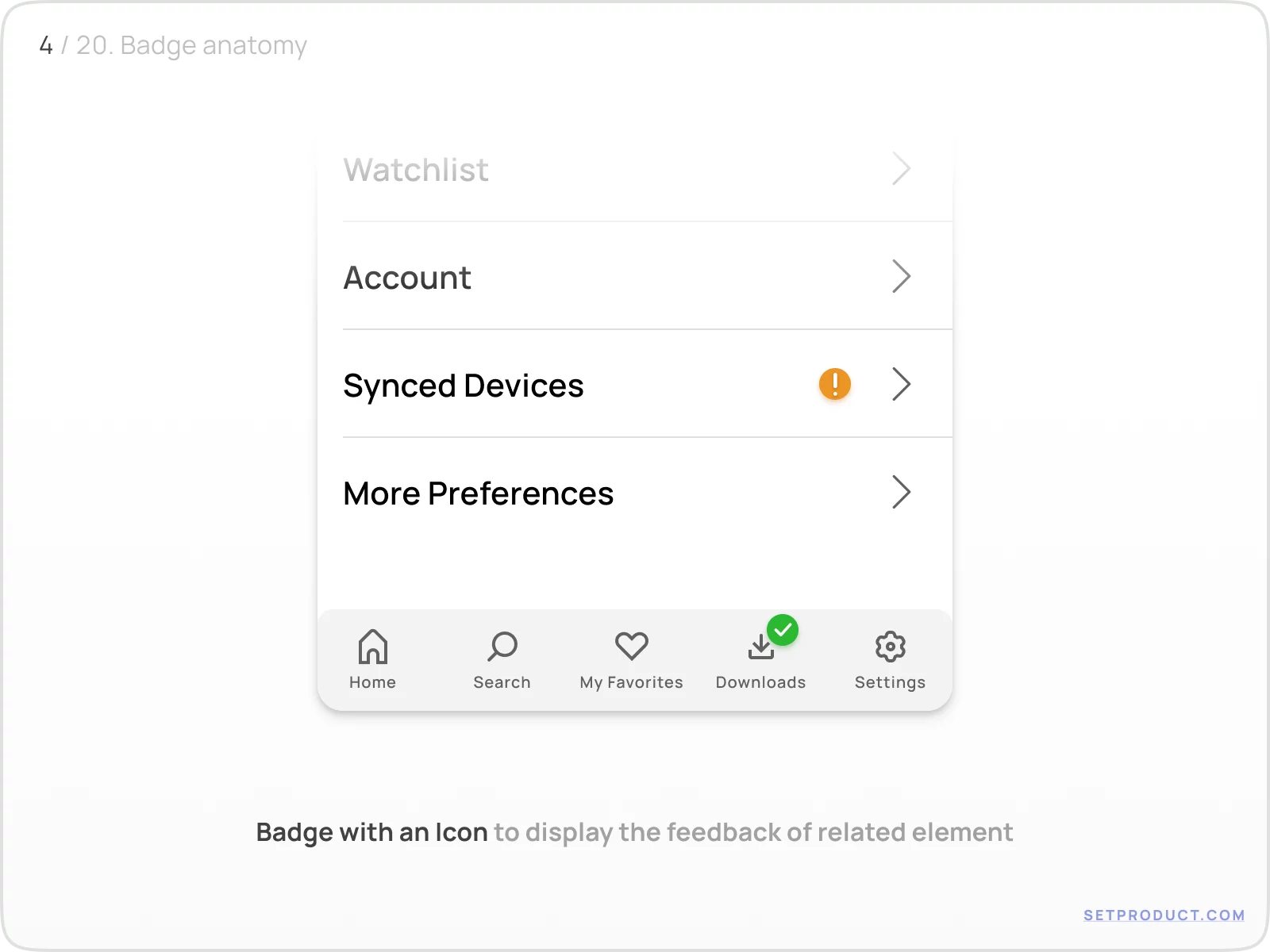Expand Synced Devices via its chevron
Viewport: 1270px width, 952px height.
tap(902, 385)
